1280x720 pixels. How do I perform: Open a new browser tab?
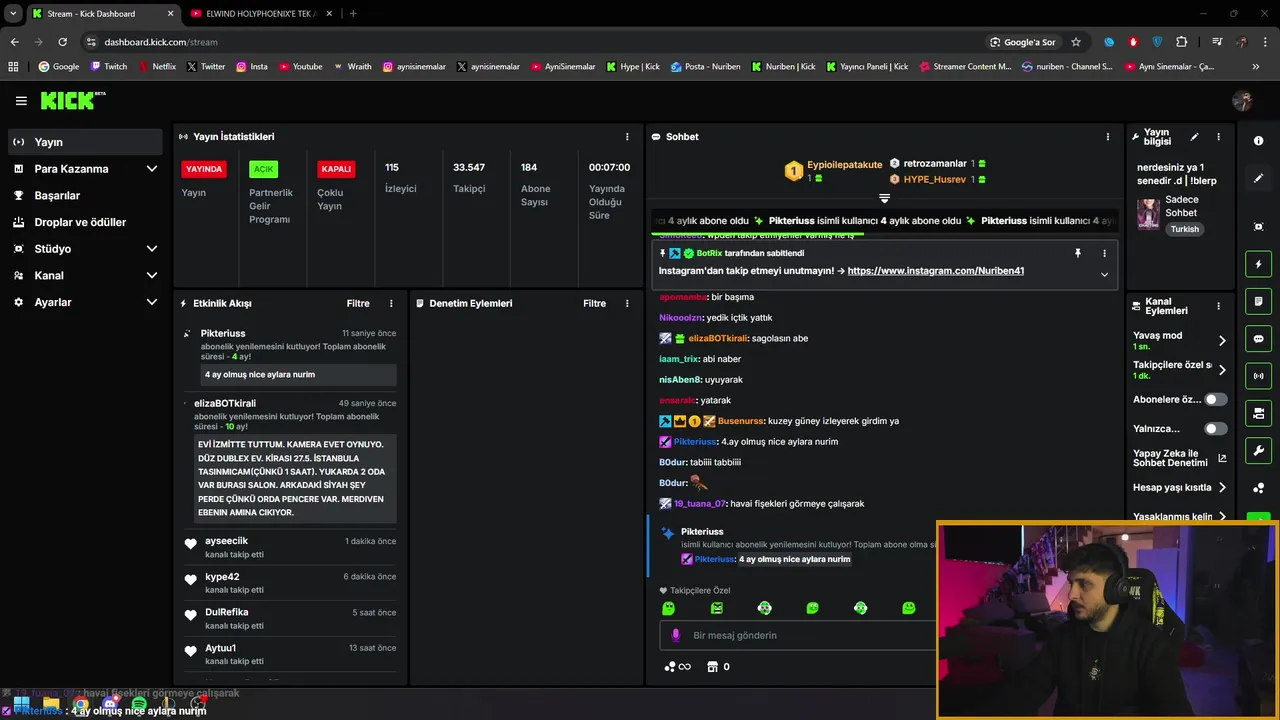(x=353, y=14)
